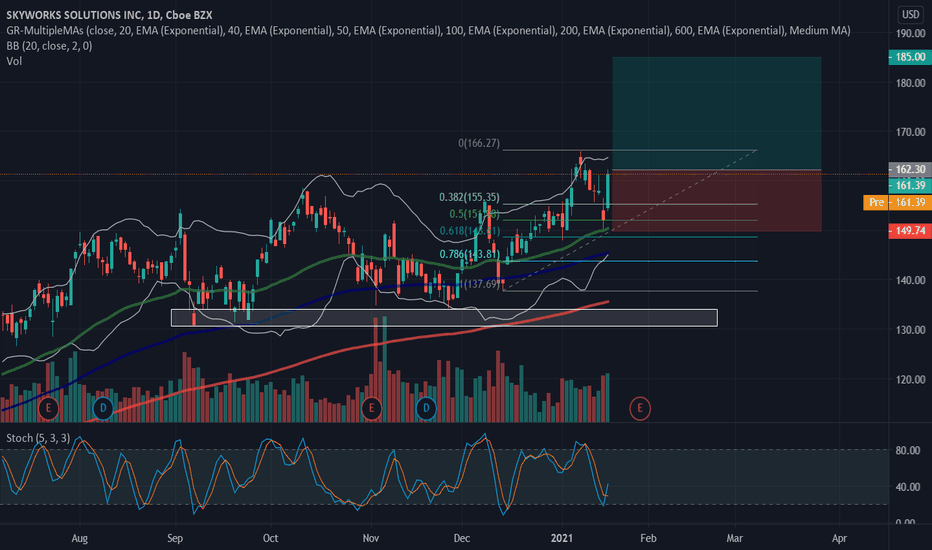Click the red 149.74 stop price label
The image size is (932, 550).
[x=910, y=231]
